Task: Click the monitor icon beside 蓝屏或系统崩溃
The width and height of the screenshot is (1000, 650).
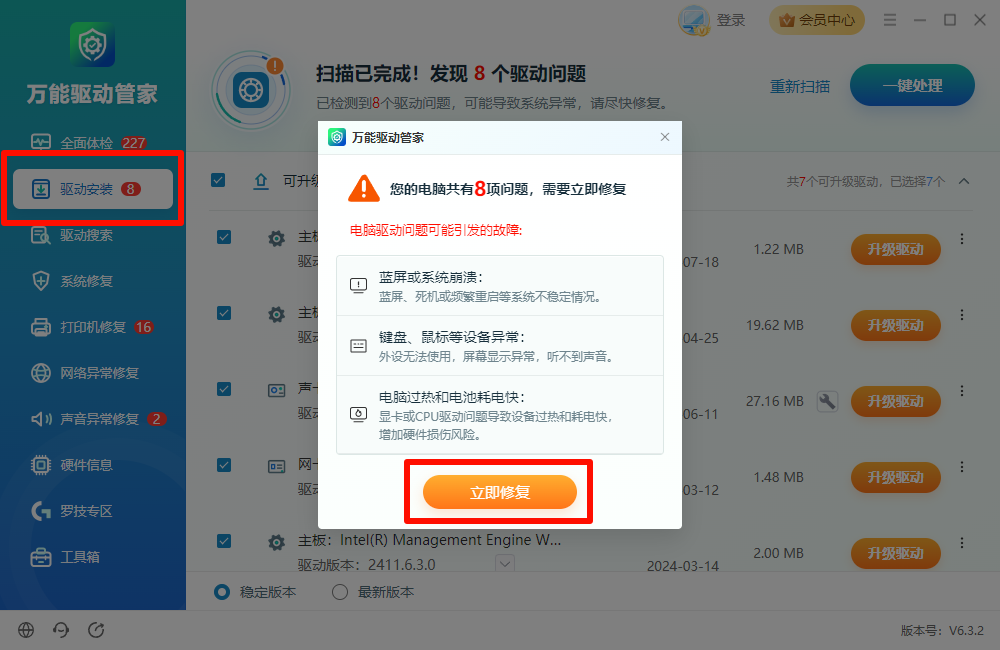Action: (x=358, y=285)
